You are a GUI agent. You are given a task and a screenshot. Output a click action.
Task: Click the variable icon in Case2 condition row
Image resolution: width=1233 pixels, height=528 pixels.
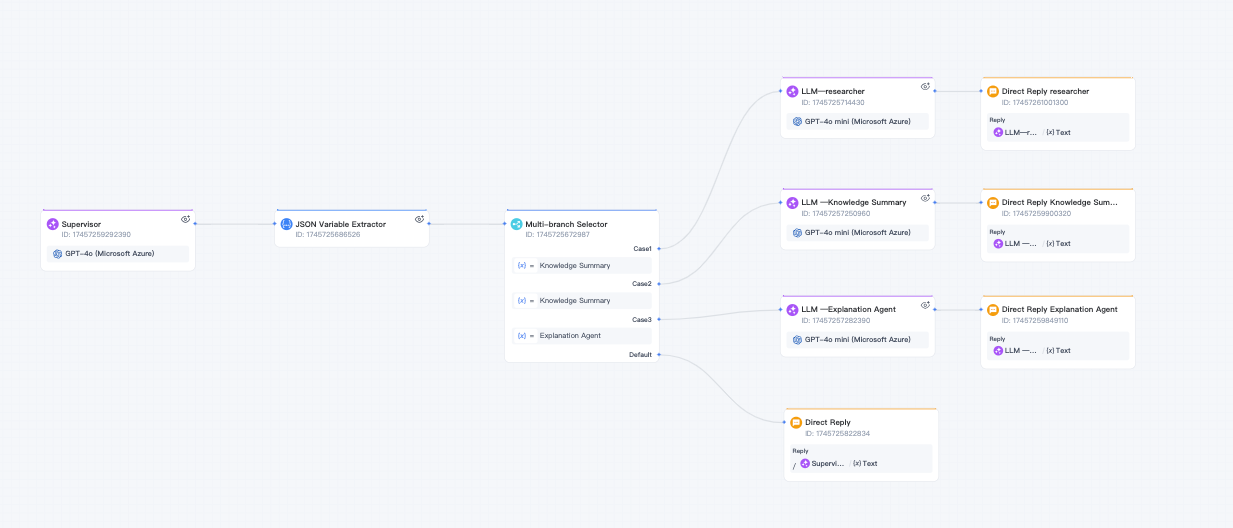pos(521,300)
